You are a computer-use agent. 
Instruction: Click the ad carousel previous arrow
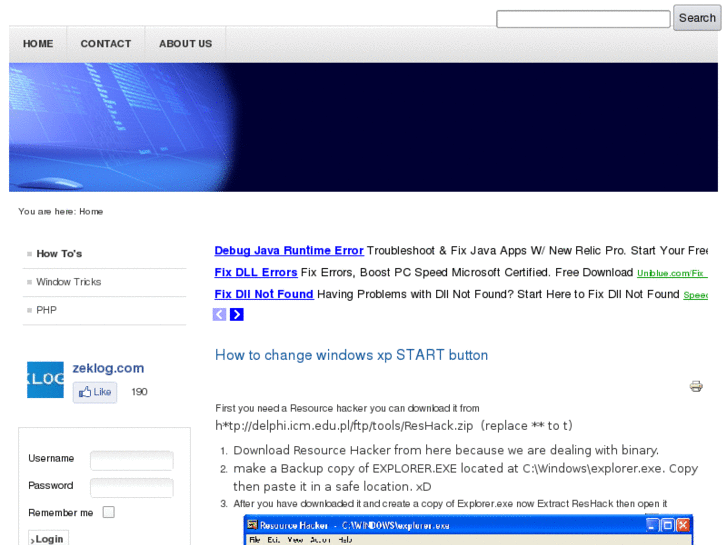point(219,314)
